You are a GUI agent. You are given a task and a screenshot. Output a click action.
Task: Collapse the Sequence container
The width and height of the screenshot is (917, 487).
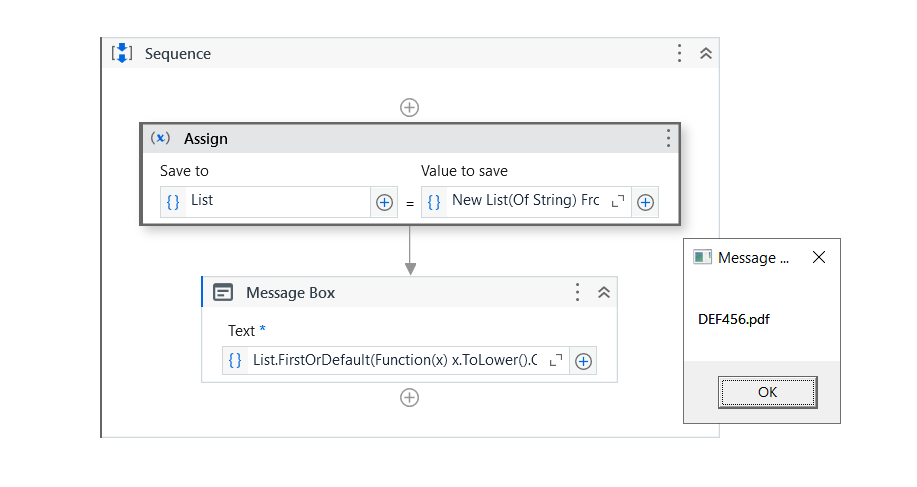coord(705,54)
